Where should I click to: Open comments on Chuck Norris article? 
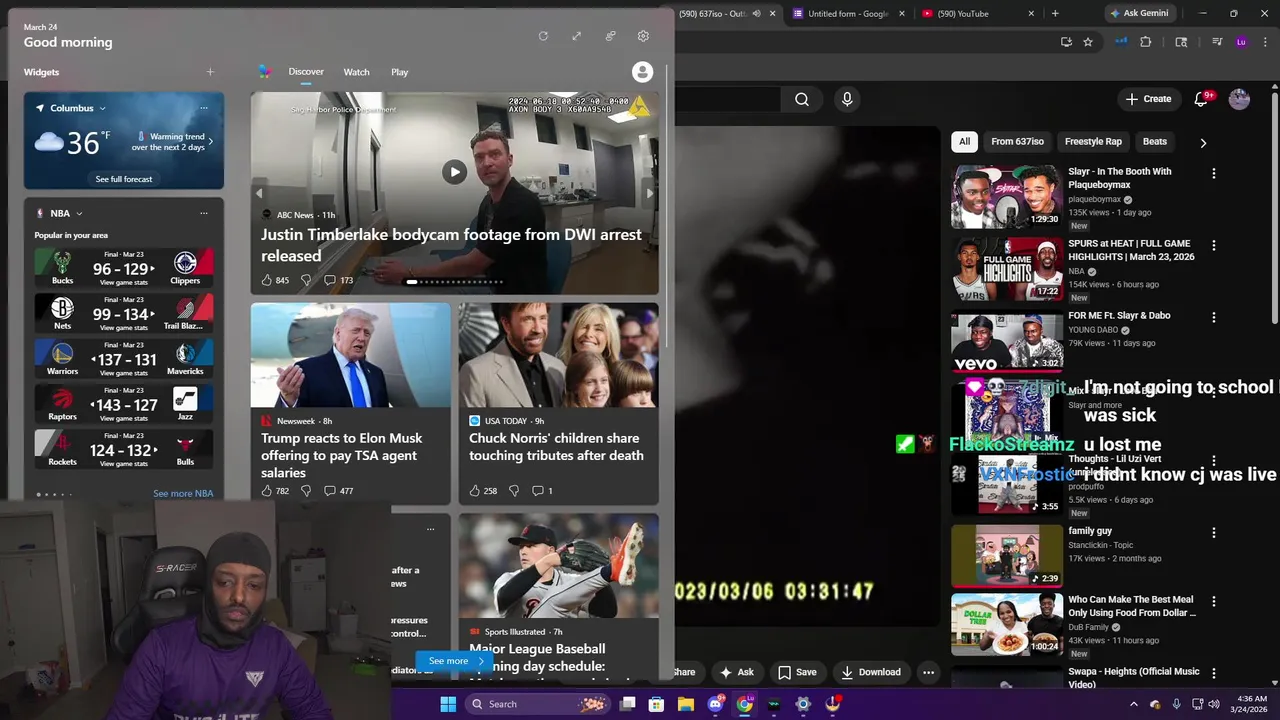(x=537, y=491)
